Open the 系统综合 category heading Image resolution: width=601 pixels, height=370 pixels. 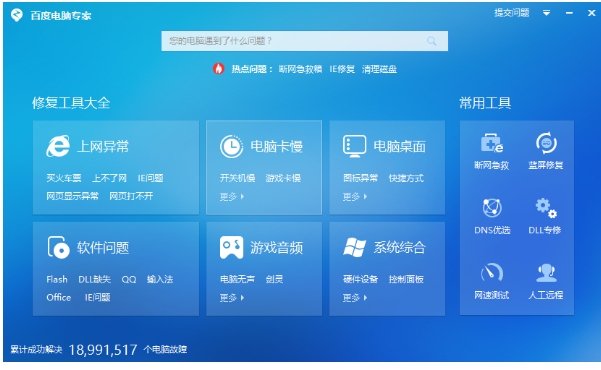point(399,248)
